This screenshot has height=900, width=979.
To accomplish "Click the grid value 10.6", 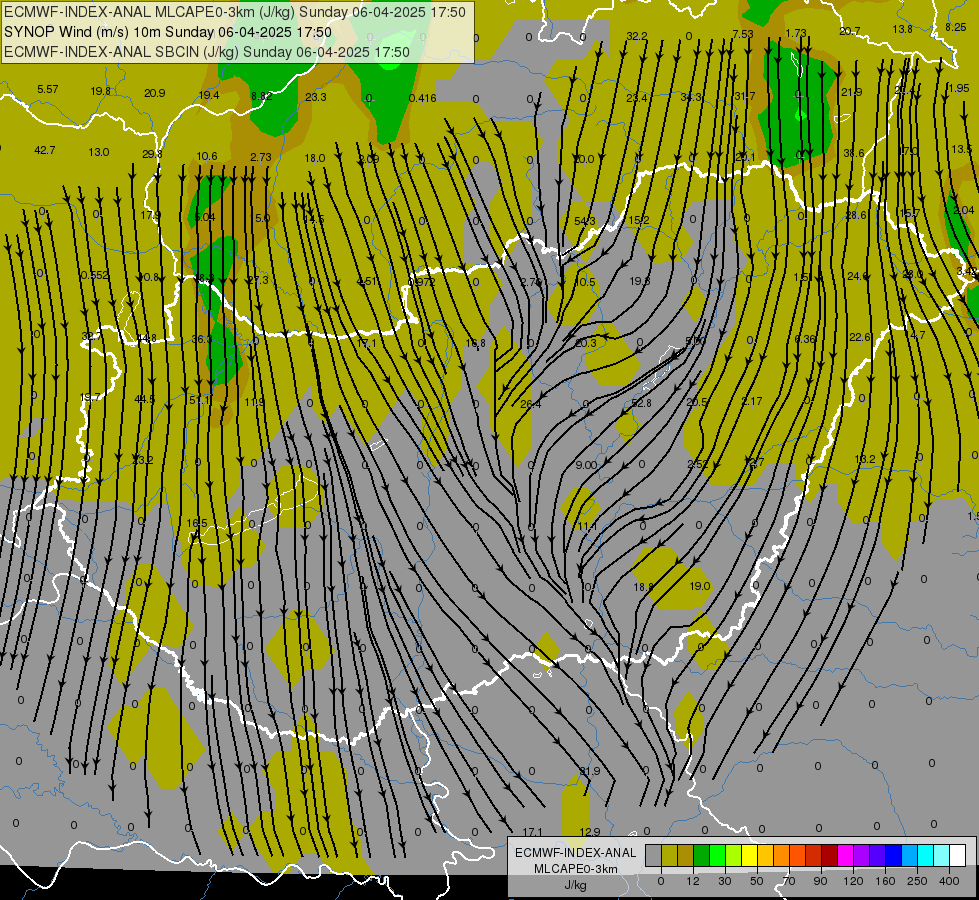I will pyautogui.click(x=207, y=156).
